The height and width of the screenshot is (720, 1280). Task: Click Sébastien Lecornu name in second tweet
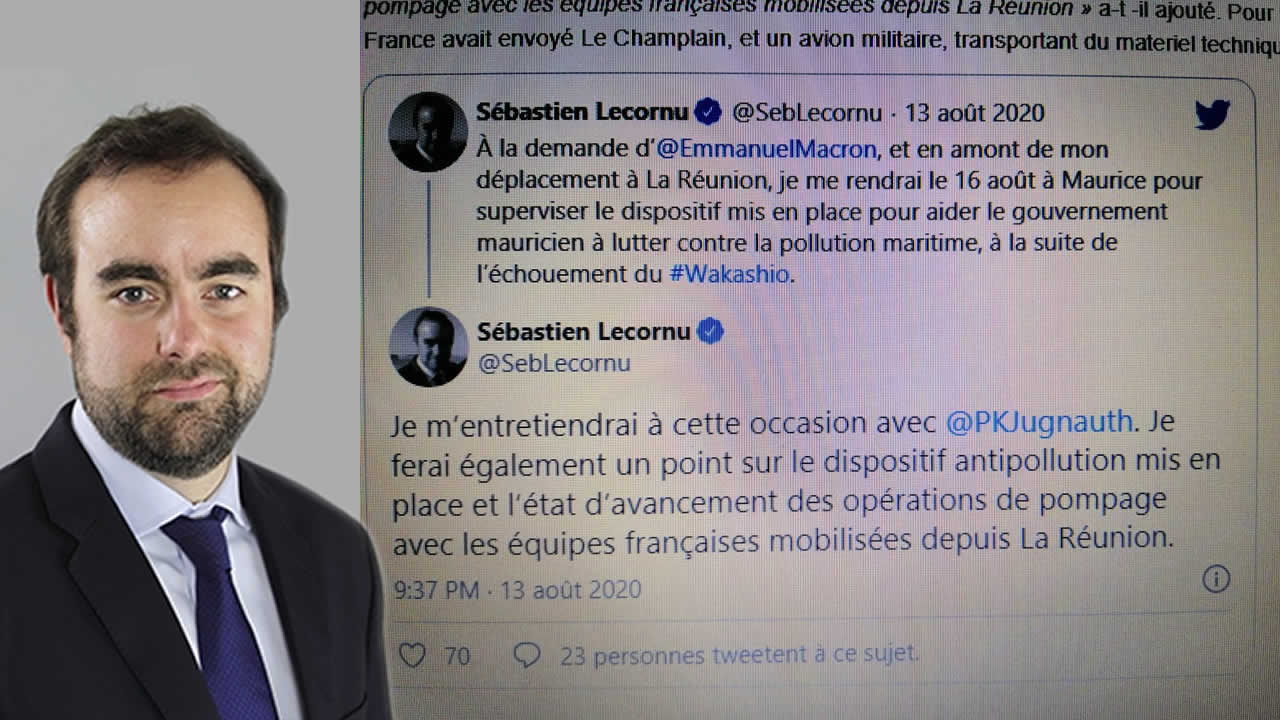[584, 331]
